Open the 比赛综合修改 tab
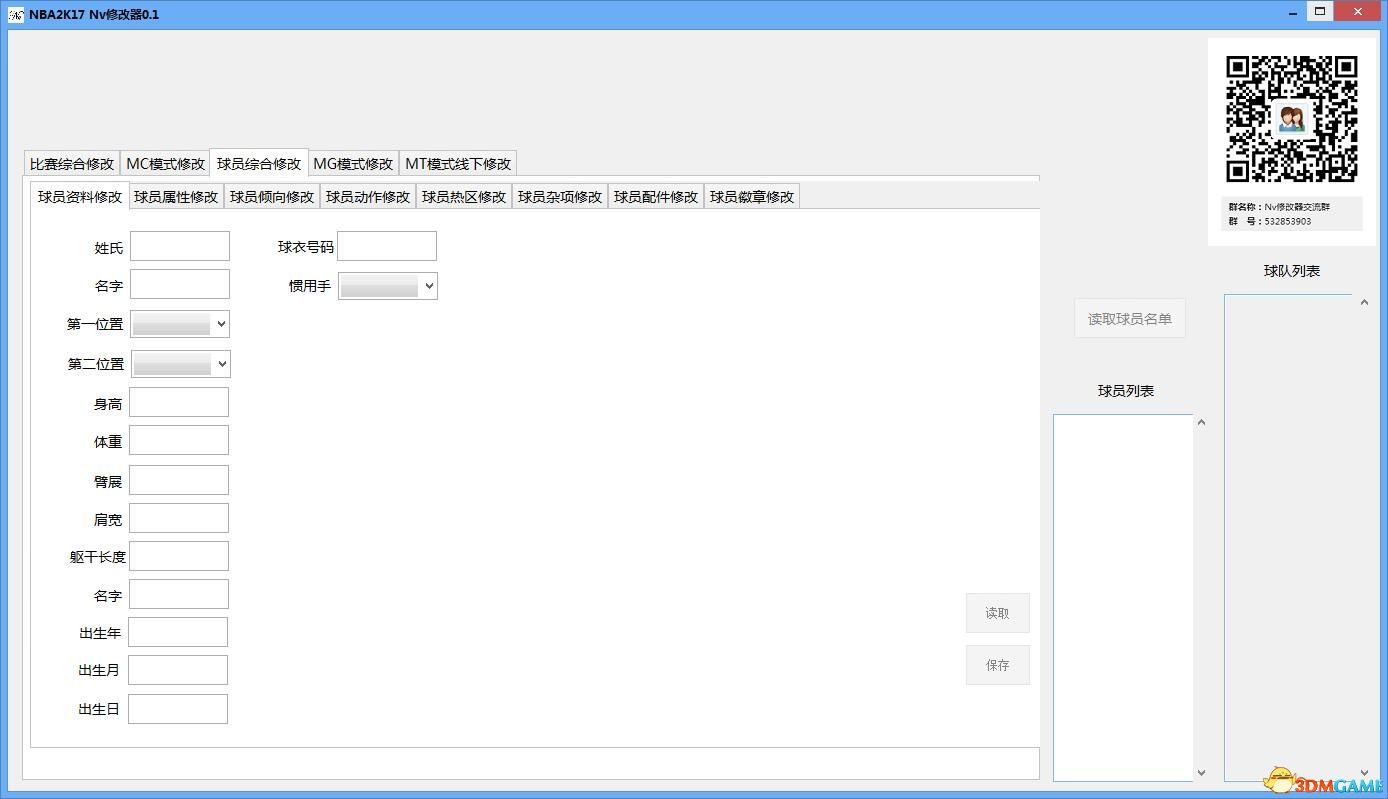1388x799 pixels. point(72,164)
